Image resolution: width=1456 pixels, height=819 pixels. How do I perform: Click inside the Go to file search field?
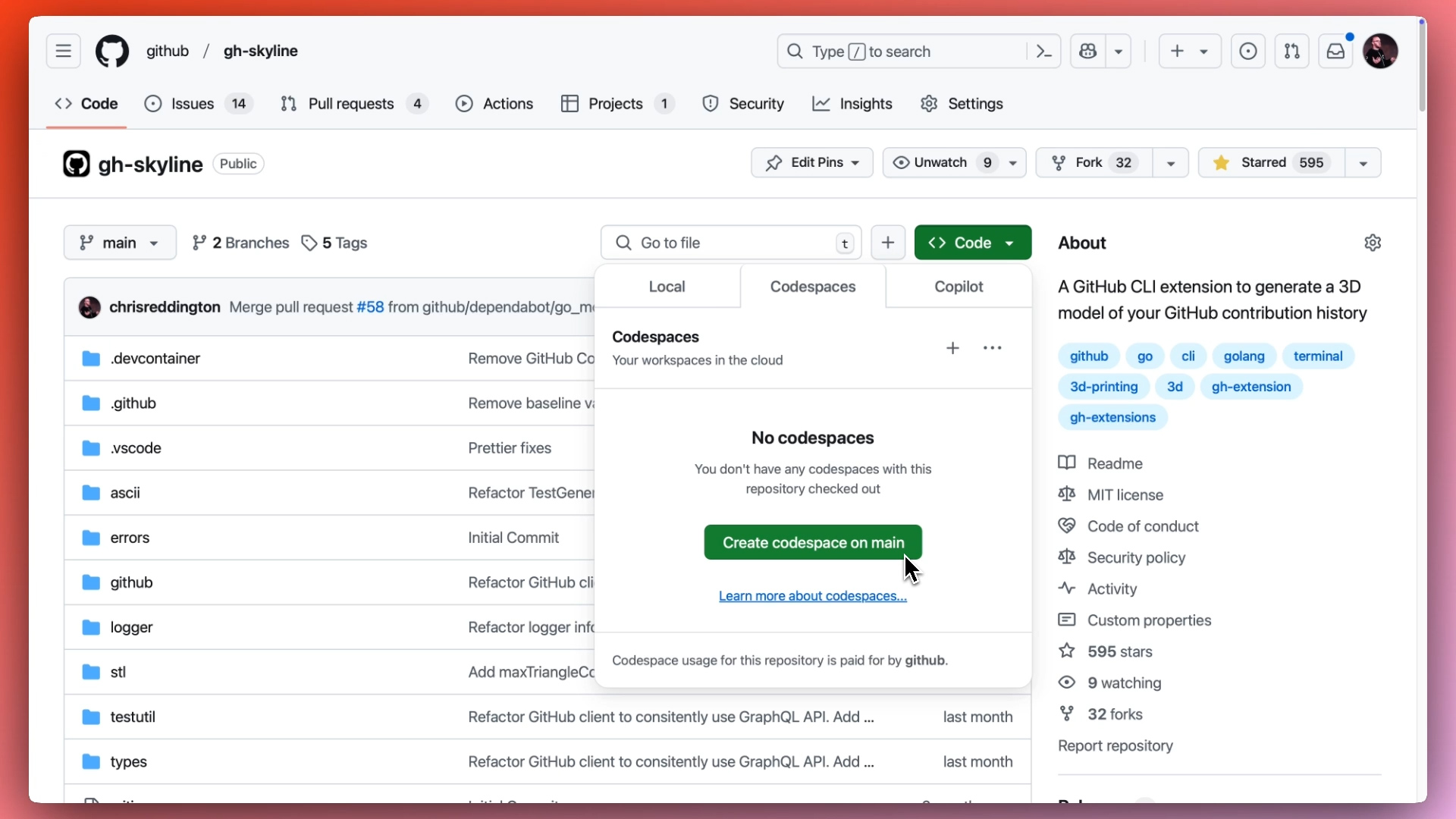point(720,243)
